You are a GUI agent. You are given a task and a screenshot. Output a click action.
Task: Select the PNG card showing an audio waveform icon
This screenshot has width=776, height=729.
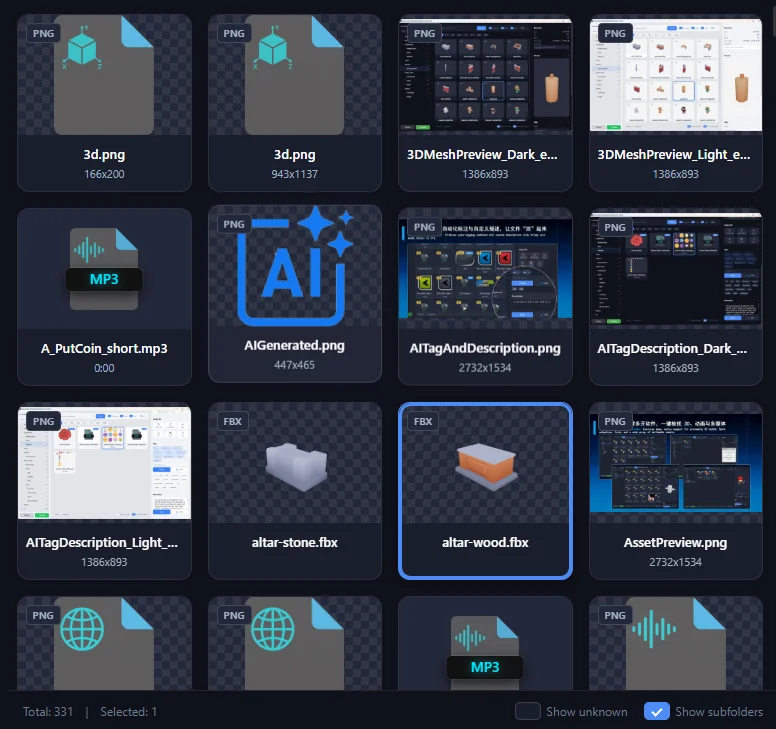(x=676, y=643)
